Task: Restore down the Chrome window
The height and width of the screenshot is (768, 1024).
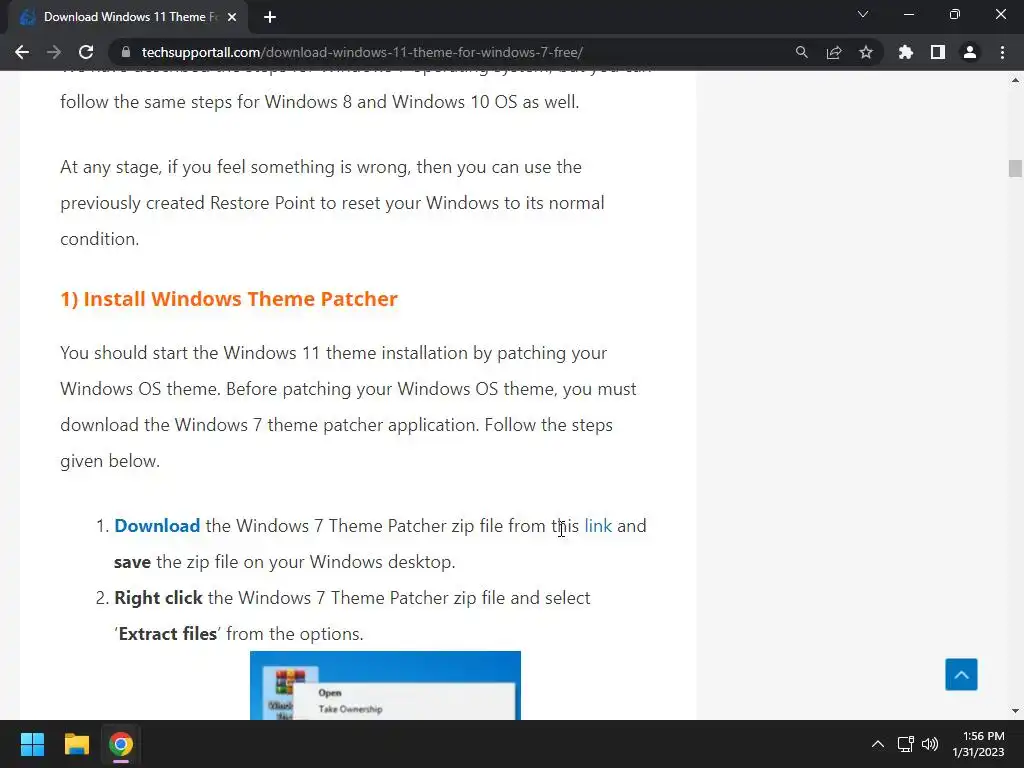Action: pos(955,14)
